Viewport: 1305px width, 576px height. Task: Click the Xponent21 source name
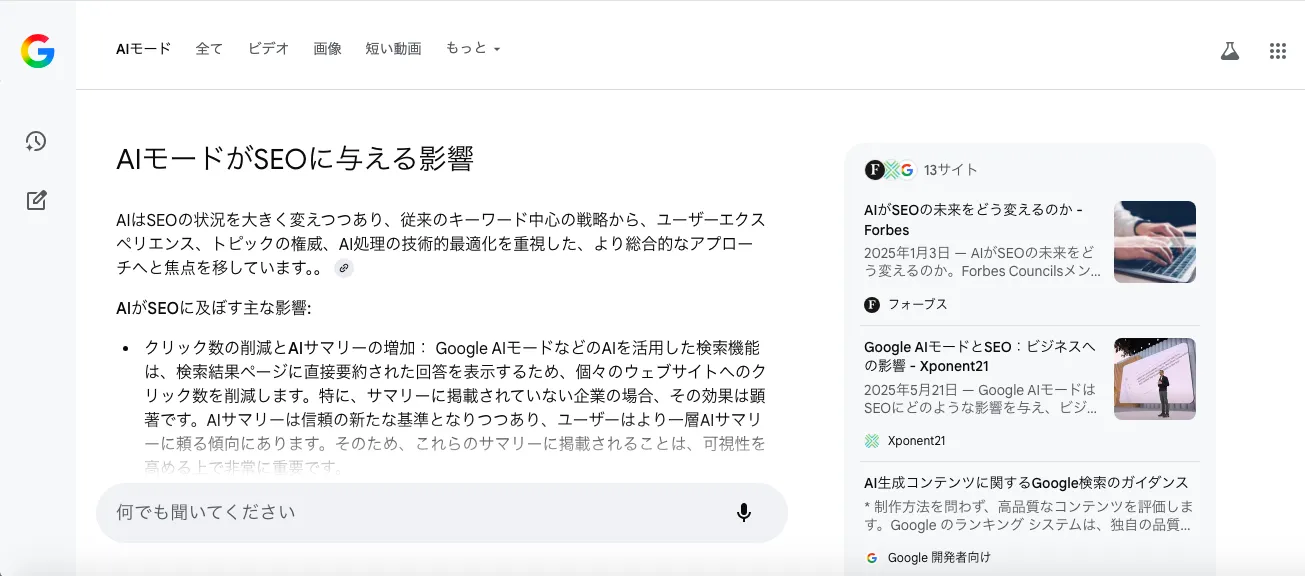pyautogui.click(x=917, y=441)
